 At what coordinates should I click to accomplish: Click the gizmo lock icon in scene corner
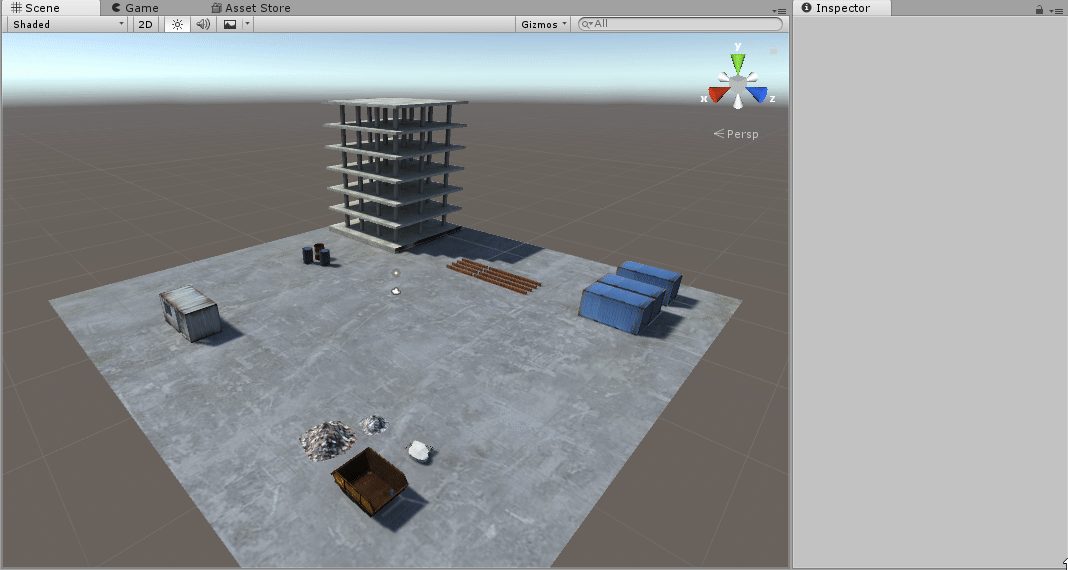tap(773, 50)
